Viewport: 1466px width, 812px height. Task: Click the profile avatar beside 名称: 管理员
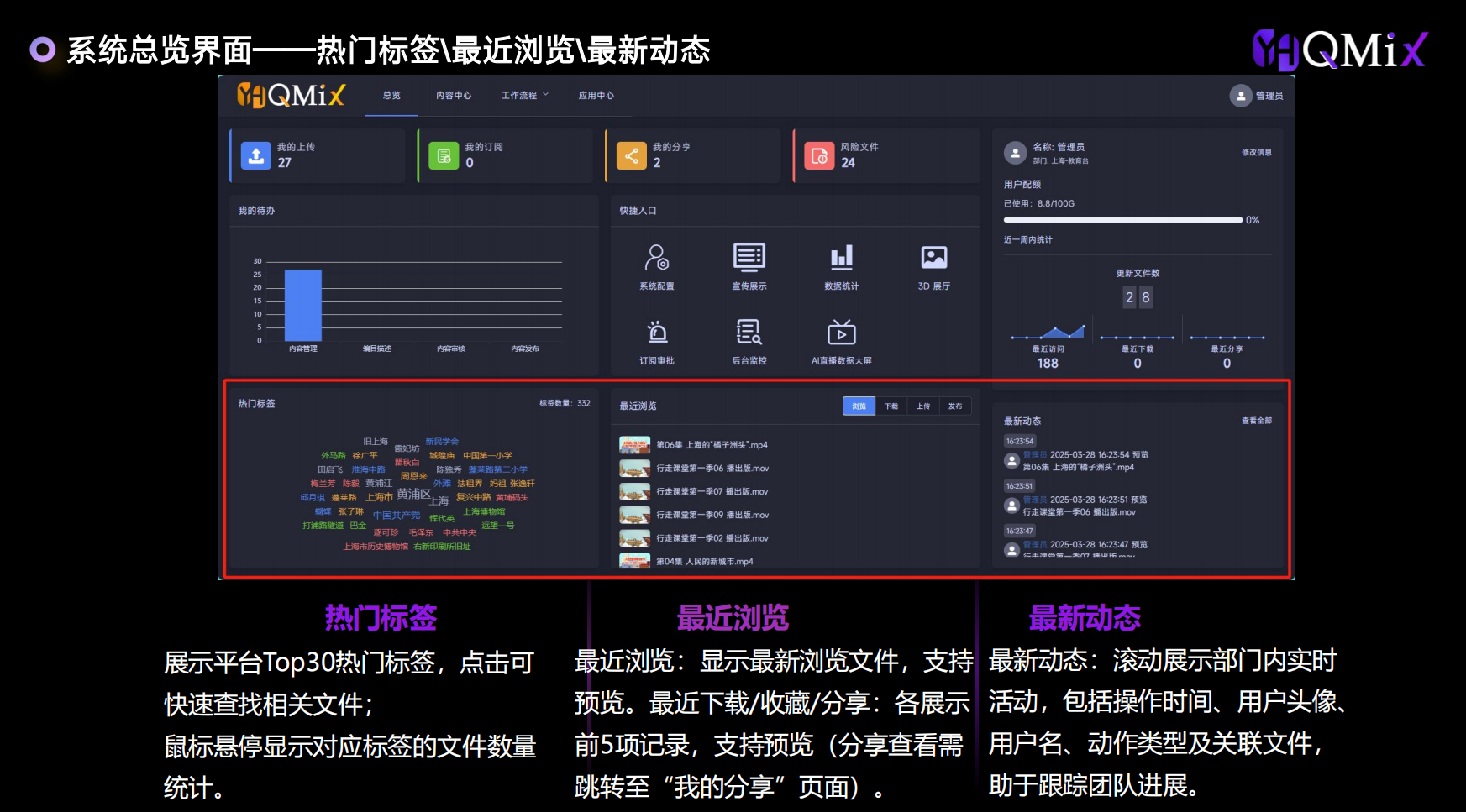point(1016,153)
